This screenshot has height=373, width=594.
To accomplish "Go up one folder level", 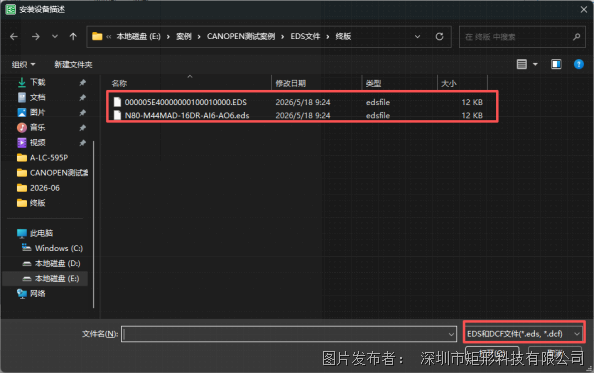I will click(73, 37).
